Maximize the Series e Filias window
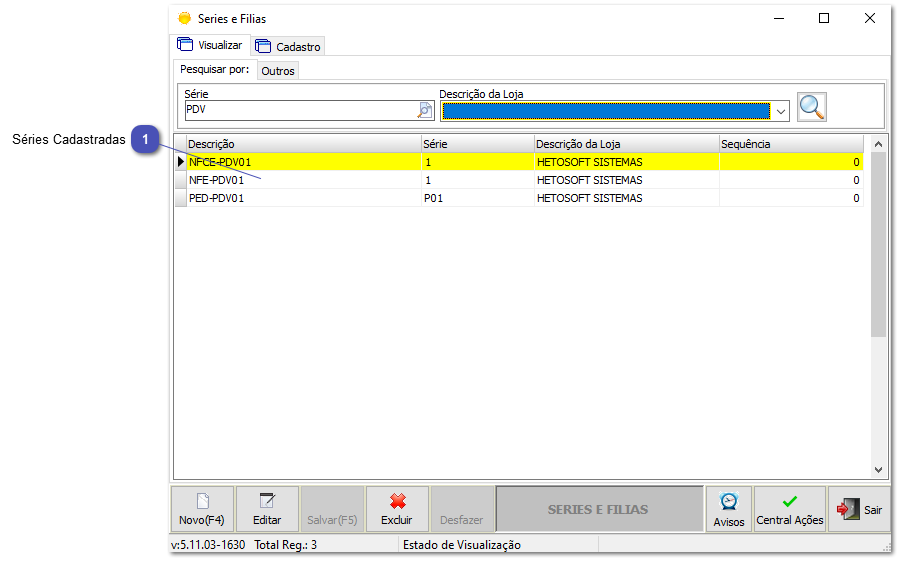Image resolution: width=900 pixels, height=561 pixels. pyautogui.click(x=824, y=18)
